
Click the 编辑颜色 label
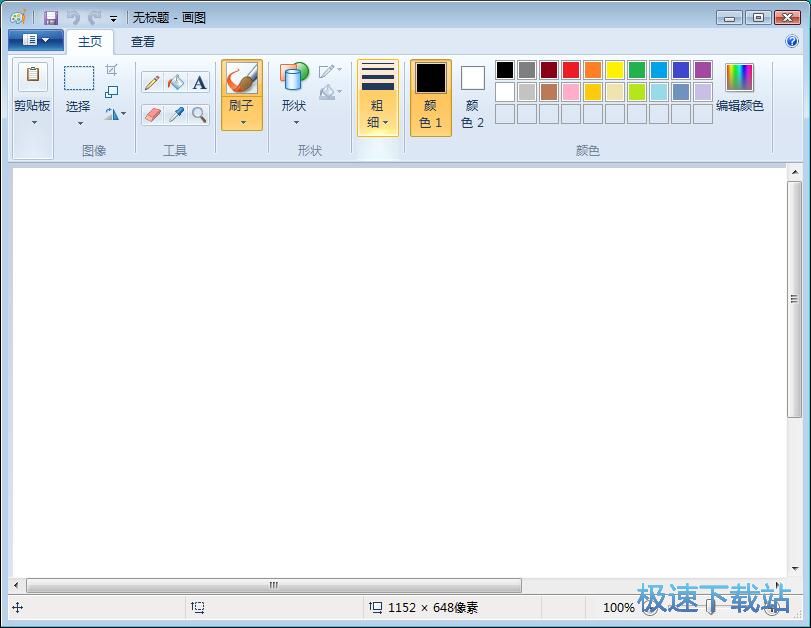click(x=740, y=106)
